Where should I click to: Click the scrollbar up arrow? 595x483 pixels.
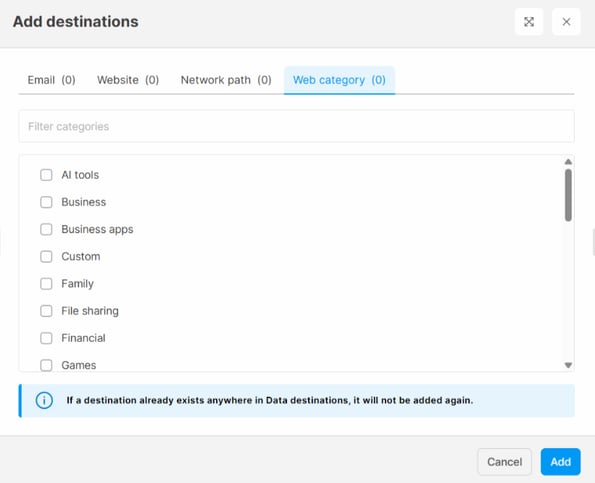click(x=568, y=162)
